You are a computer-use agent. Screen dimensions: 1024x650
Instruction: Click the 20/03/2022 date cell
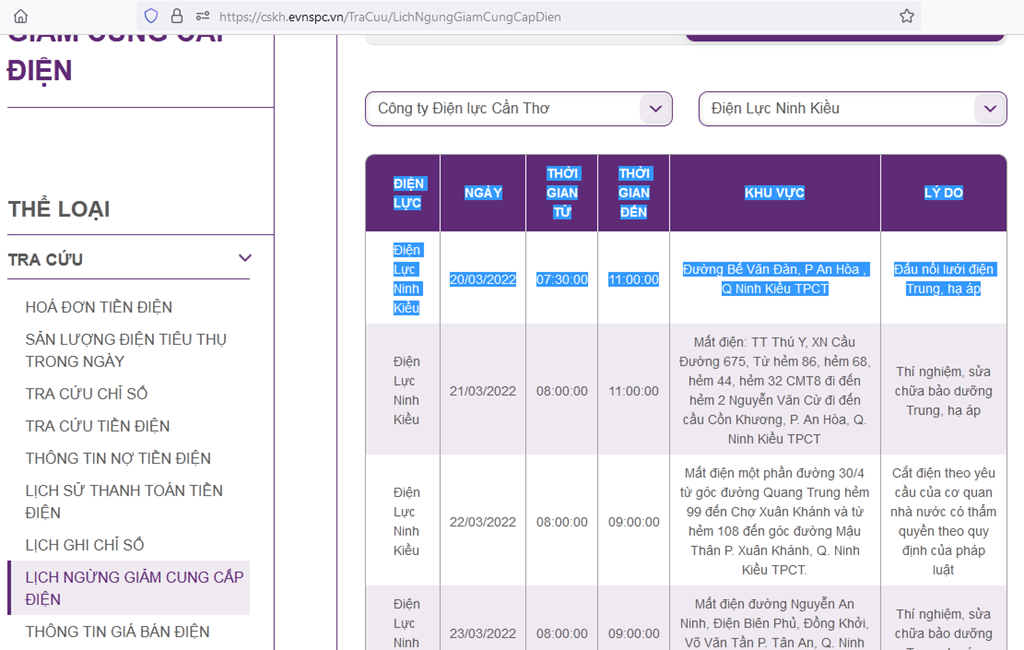pos(482,279)
